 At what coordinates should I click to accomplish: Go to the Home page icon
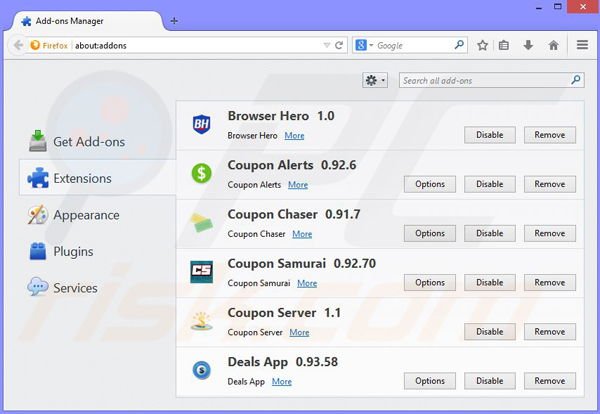click(553, 45)
